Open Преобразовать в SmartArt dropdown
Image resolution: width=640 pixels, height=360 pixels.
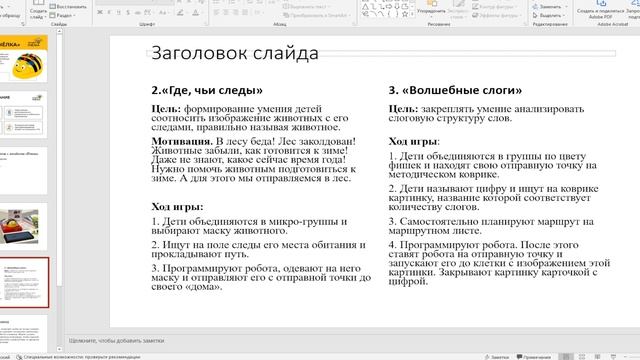[317, 16]
